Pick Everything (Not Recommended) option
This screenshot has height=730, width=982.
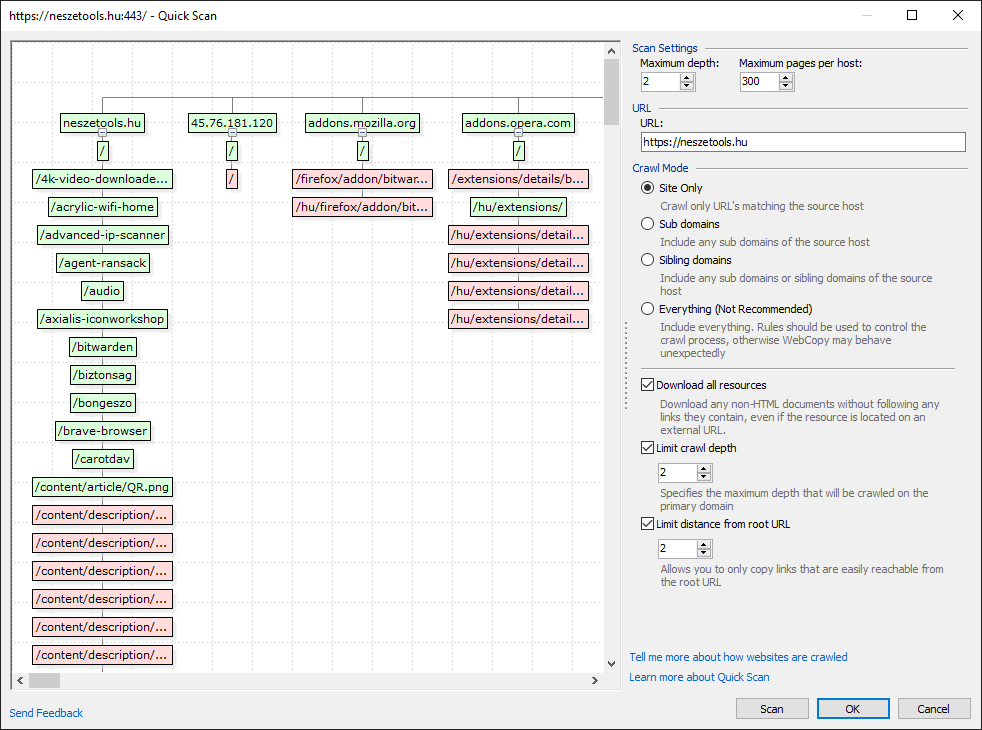648,309
